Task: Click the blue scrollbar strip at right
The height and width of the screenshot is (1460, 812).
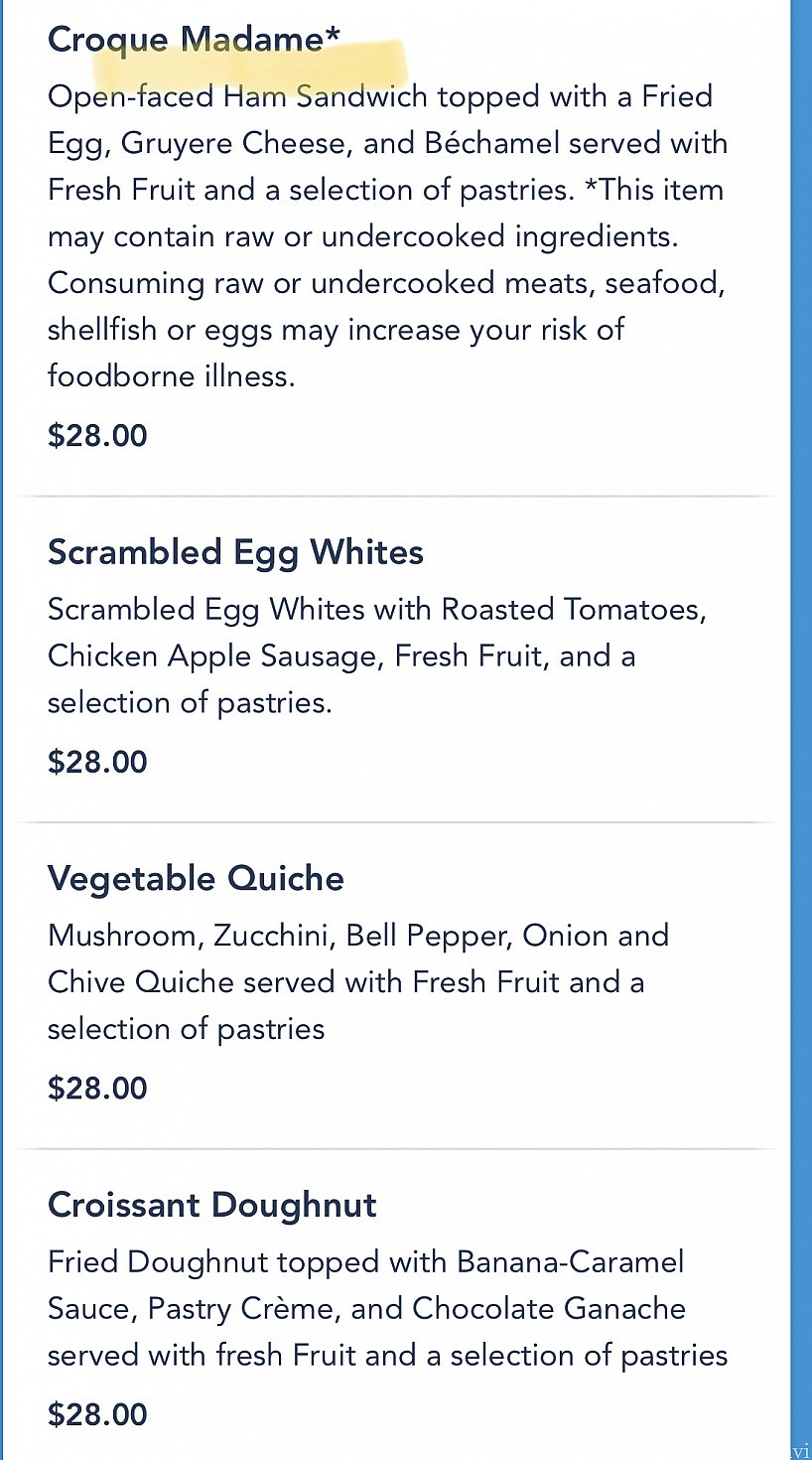Action: (801, 730)
